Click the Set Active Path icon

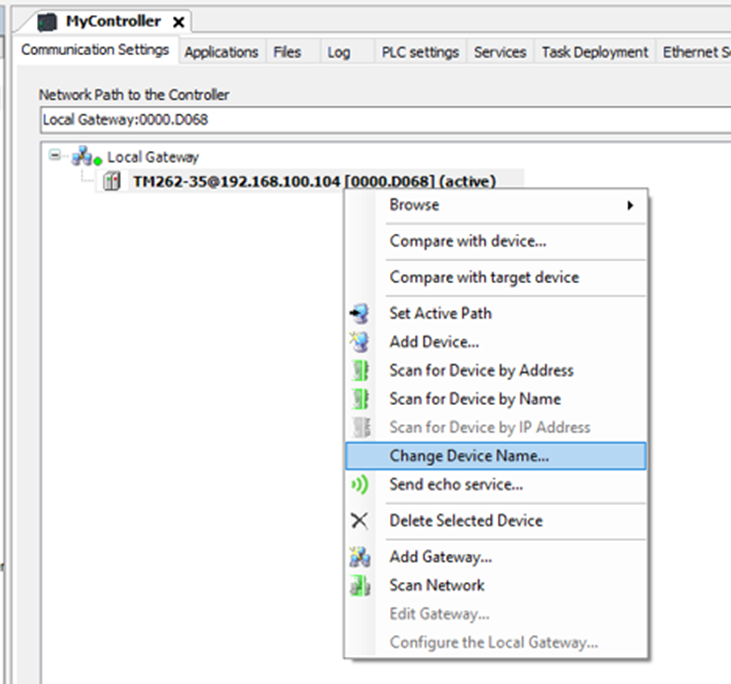coord(359,313)
